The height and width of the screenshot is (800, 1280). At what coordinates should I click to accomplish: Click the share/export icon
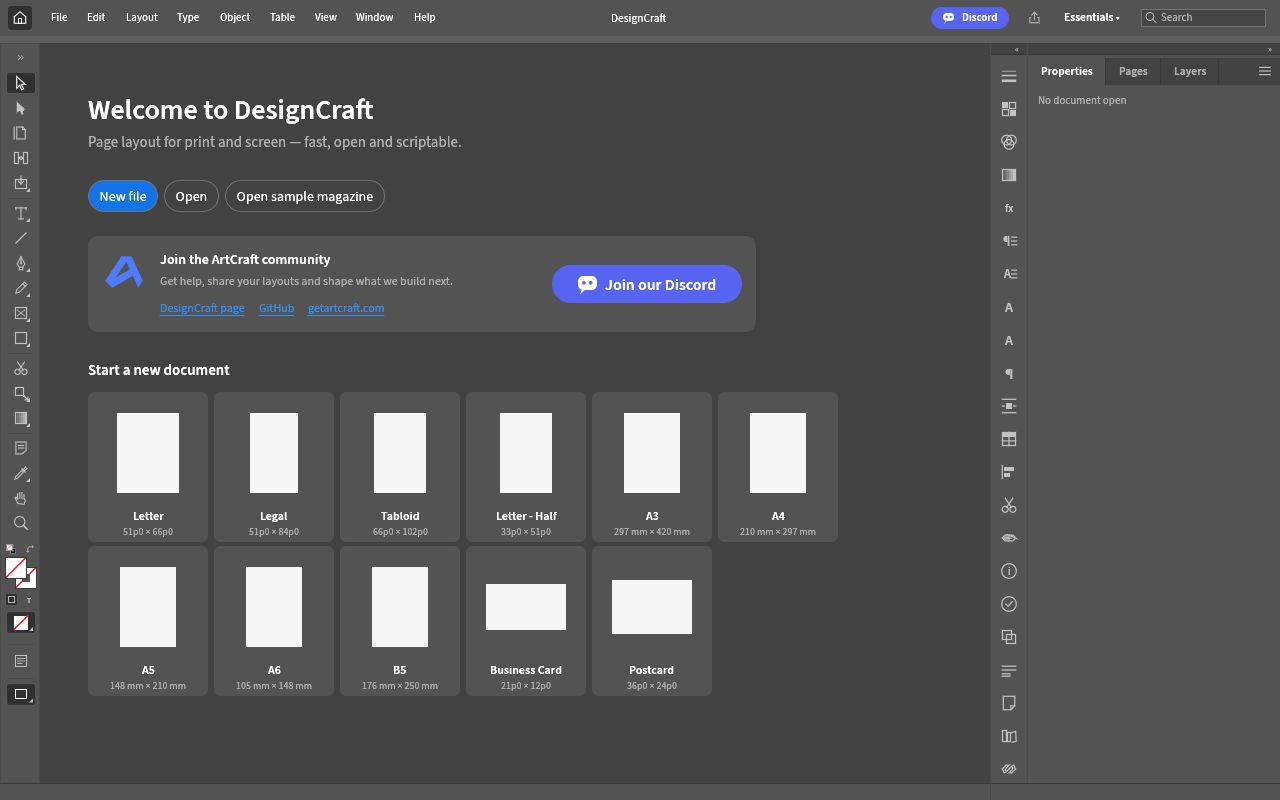tap(1034, 18)
